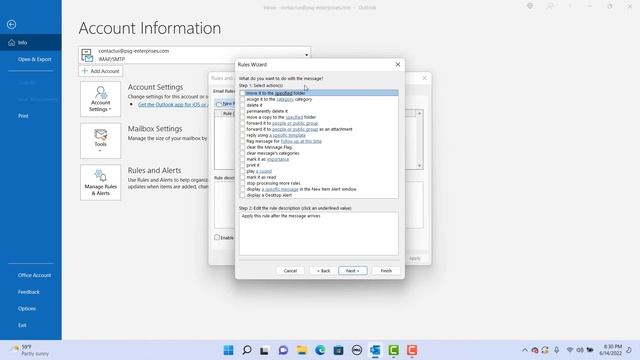Open the Open & Export menu item
This screenshot has height=360, width=640.
point(34,59)
